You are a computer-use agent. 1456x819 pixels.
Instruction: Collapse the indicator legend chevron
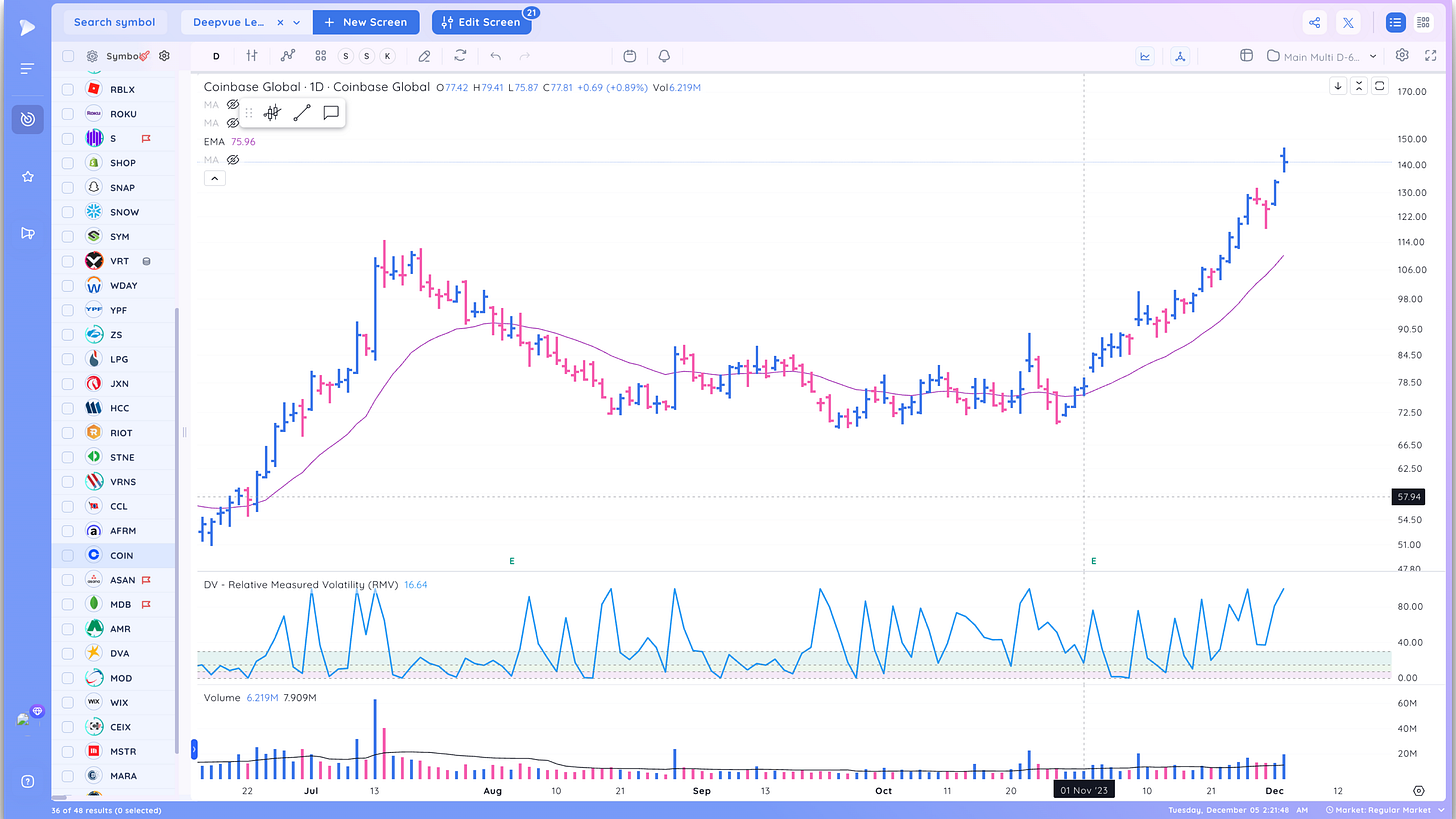click(x=215, y=178)
